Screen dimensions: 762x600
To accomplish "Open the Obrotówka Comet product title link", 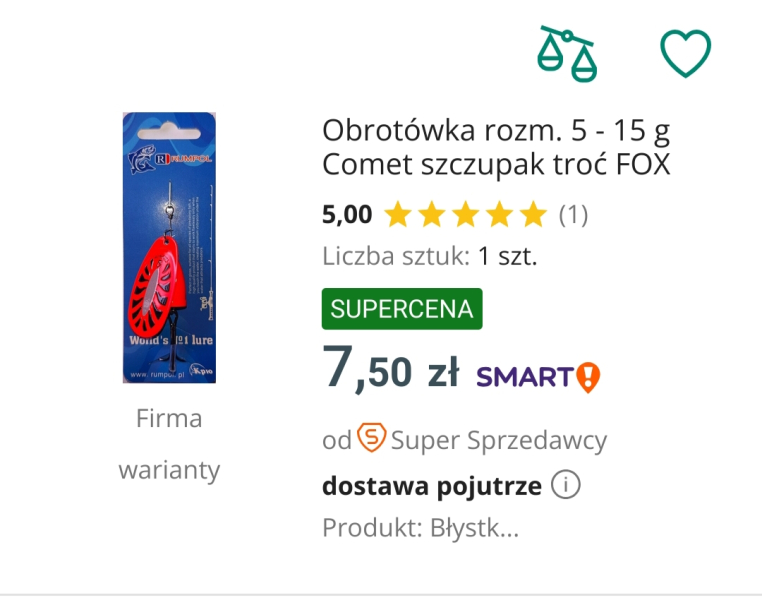I will tap(496, 146).
